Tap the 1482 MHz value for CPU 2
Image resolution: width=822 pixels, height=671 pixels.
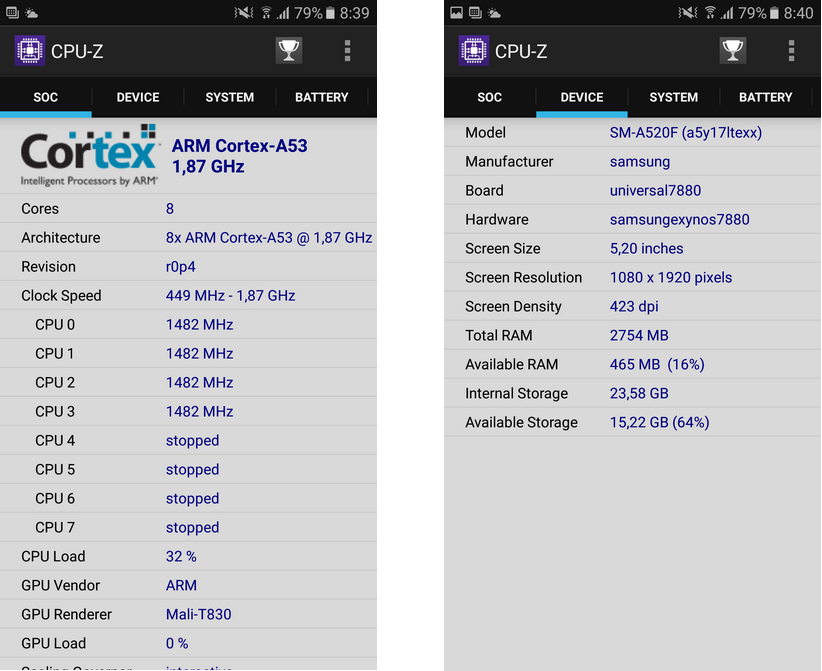point(200,383)
